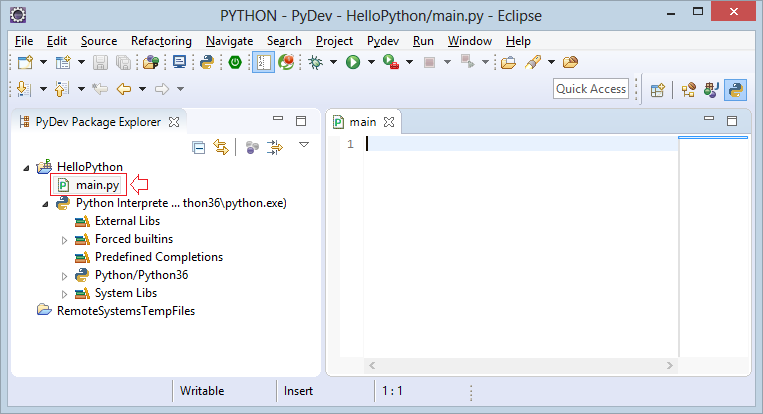Open the Navigate menu
Screen dimensions: 763x414
point(229,41)
